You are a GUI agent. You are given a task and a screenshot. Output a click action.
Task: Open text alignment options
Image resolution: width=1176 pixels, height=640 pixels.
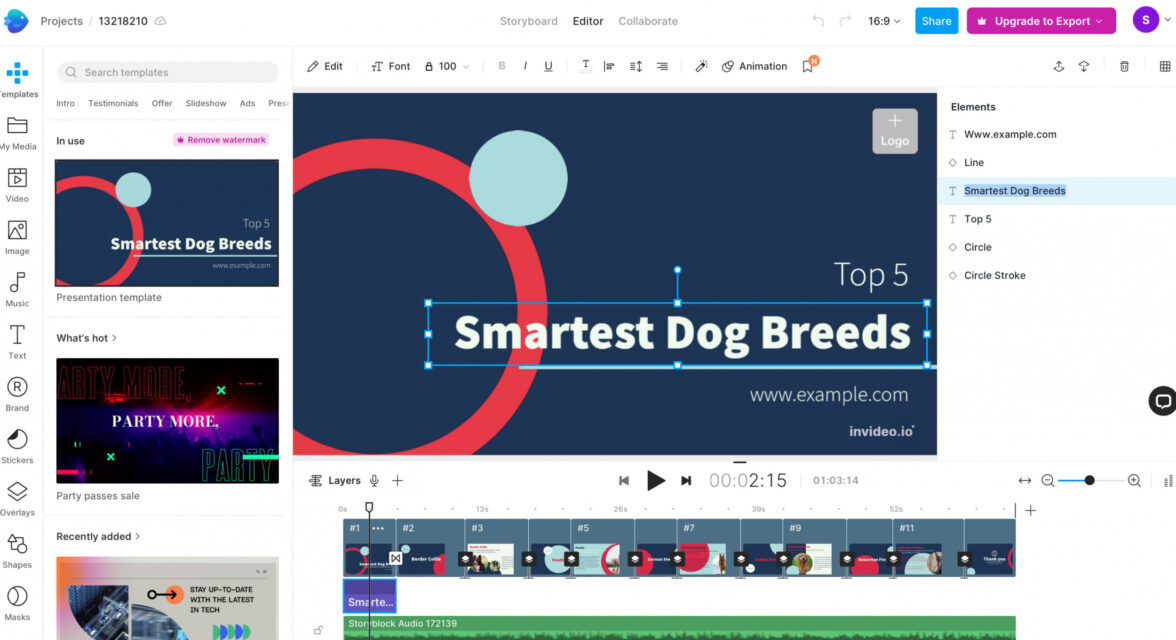pyautogui.click(x=609, y=66)
